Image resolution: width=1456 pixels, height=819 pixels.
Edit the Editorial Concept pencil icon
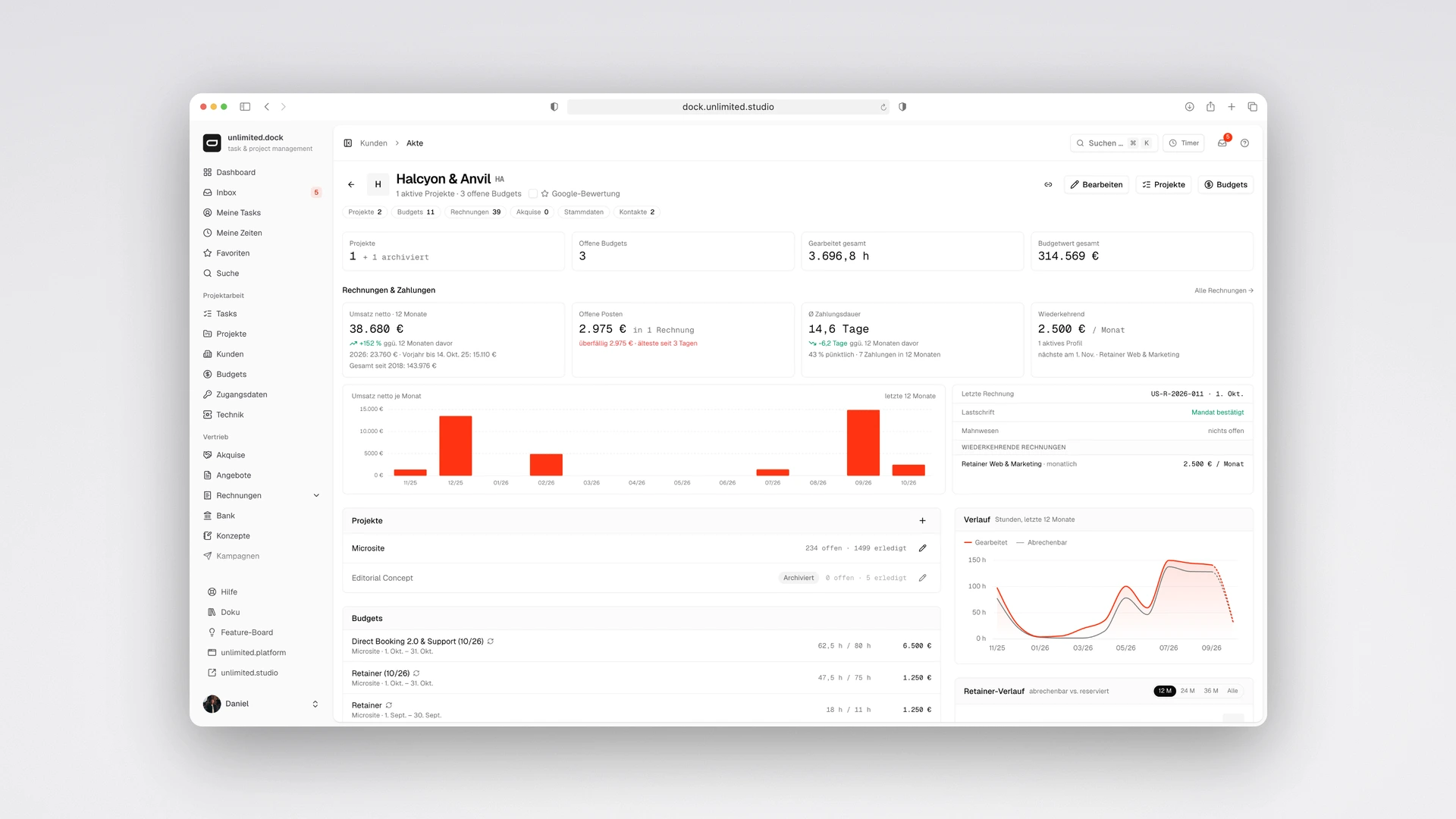923,578
